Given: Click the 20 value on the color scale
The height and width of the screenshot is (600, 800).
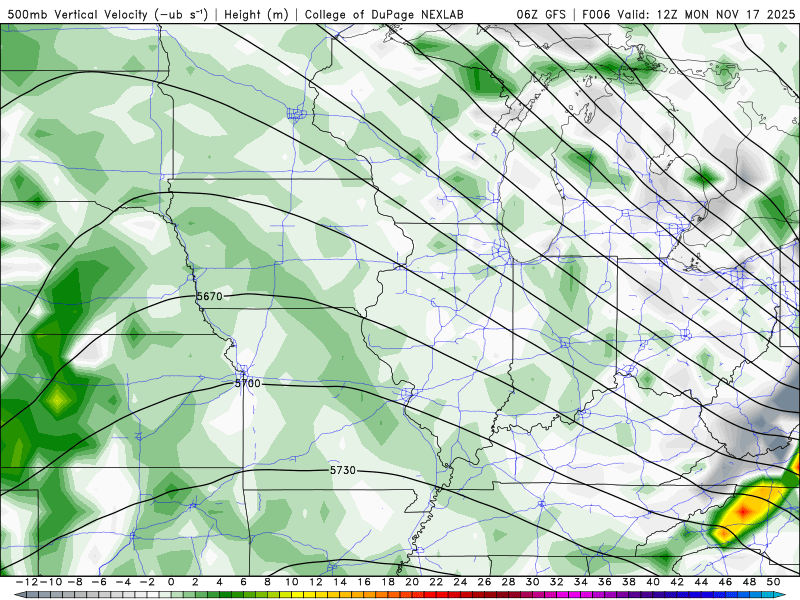Looking at the screenshot, I should coord(412,582).
